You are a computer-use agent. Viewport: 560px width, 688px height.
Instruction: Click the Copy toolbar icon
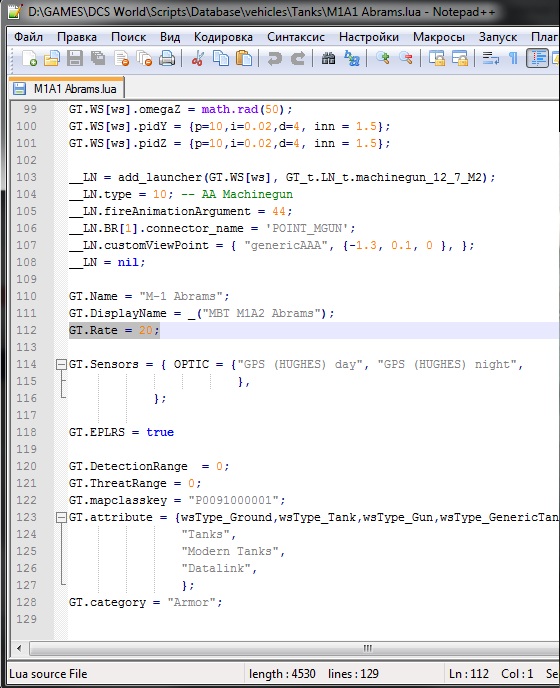221,58
